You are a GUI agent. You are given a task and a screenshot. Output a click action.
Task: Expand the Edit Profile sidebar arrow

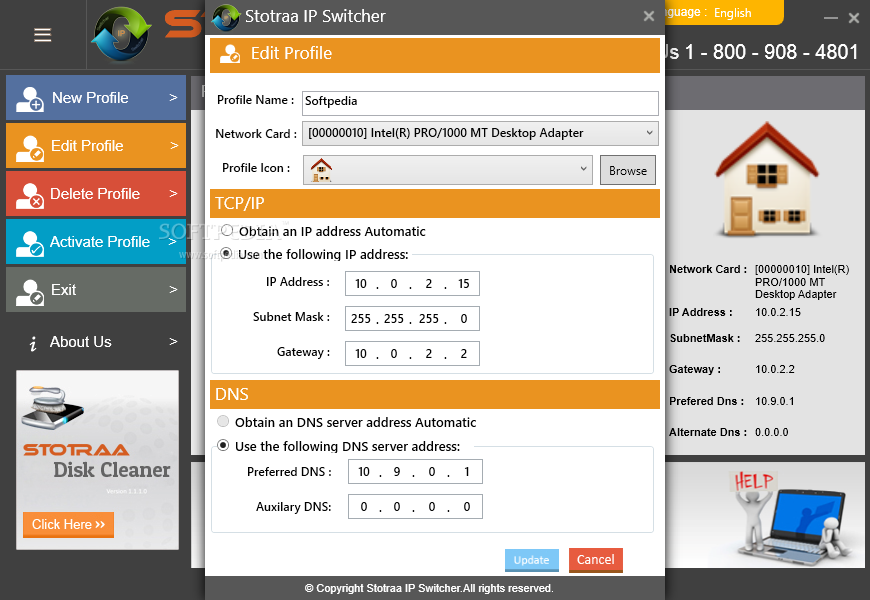tap(174, 145)
